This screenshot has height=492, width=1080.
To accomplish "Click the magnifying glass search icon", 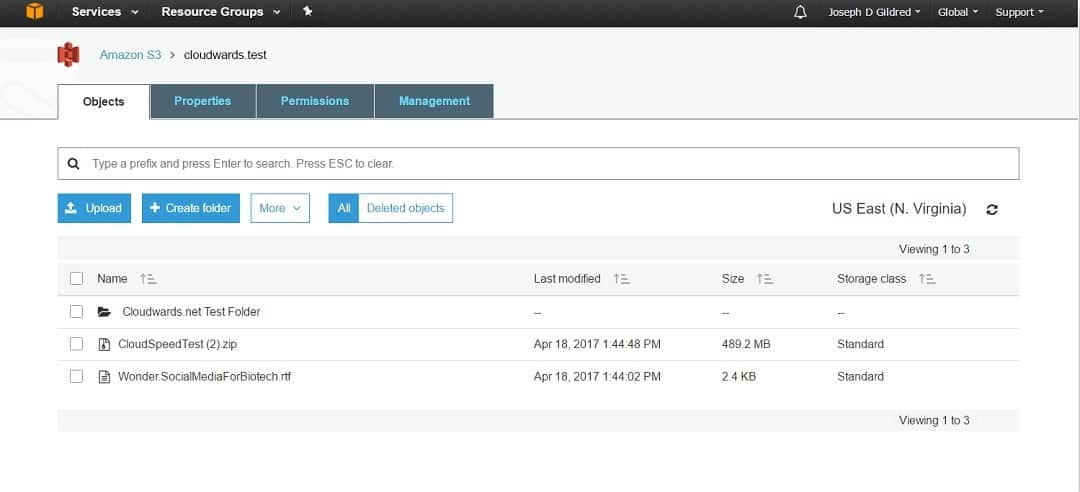I will (73, 164).
